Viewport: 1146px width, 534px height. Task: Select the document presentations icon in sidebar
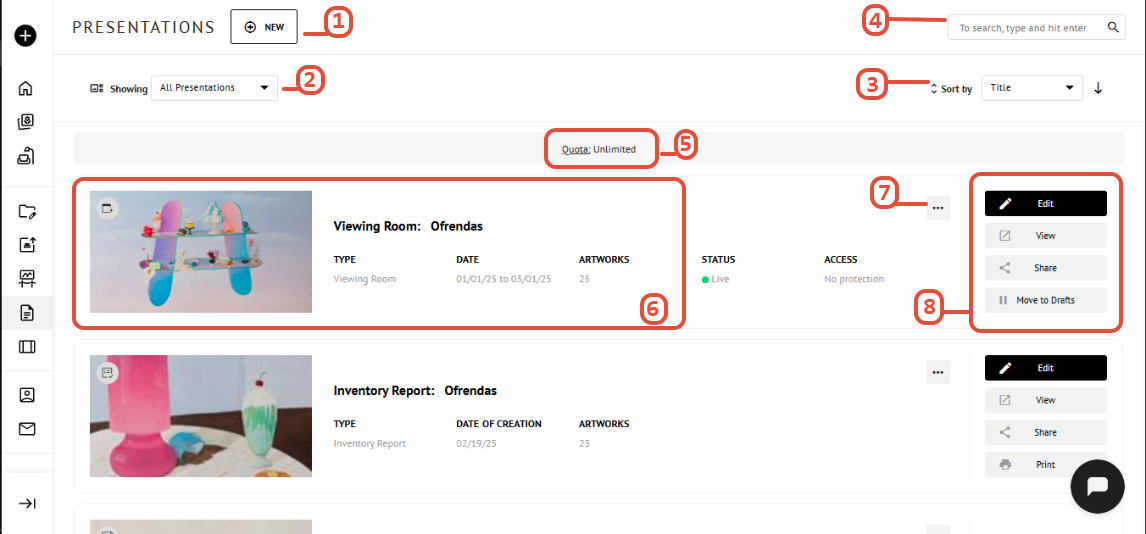[x=26, y=313]
